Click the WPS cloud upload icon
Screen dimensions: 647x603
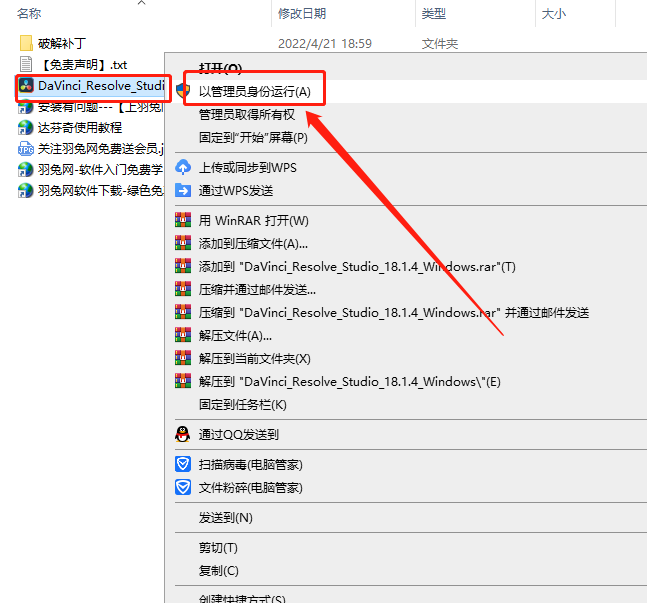click(x=183, y=167)
